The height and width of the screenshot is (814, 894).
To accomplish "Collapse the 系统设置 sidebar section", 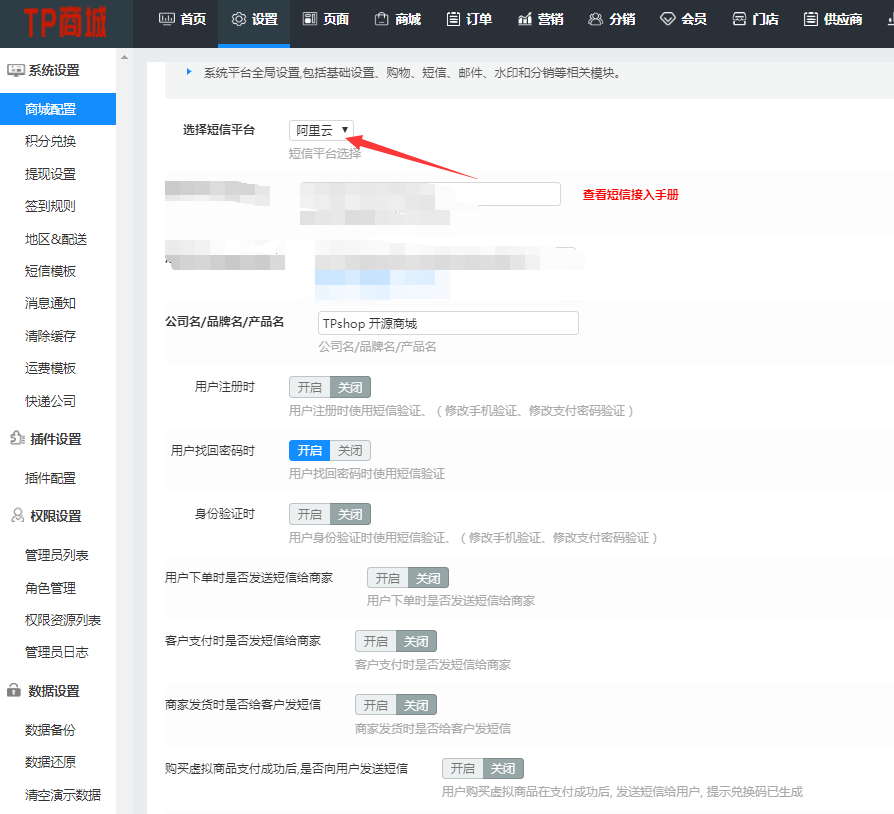I will [53, 71].
